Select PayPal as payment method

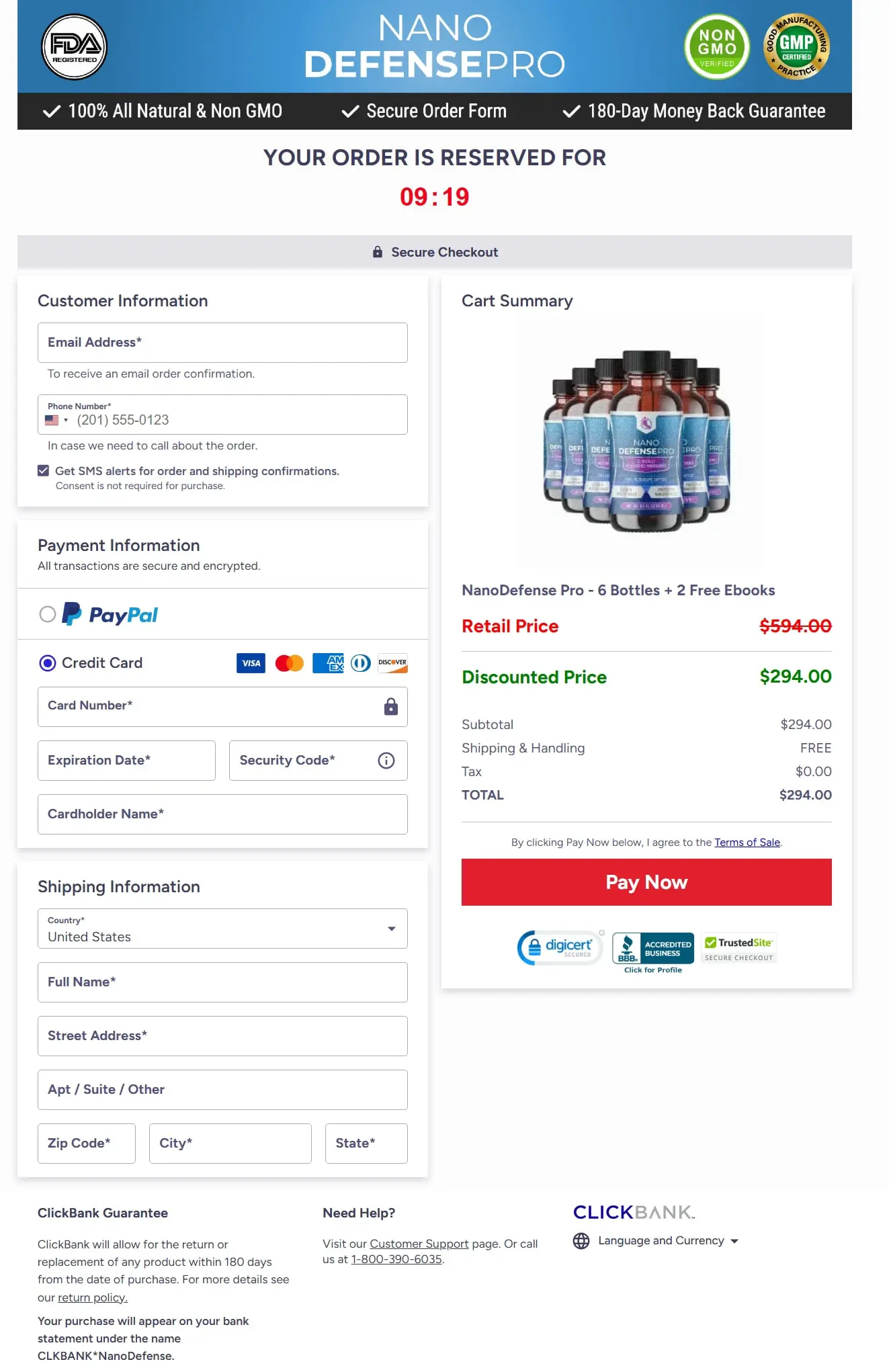pos(48,614)
